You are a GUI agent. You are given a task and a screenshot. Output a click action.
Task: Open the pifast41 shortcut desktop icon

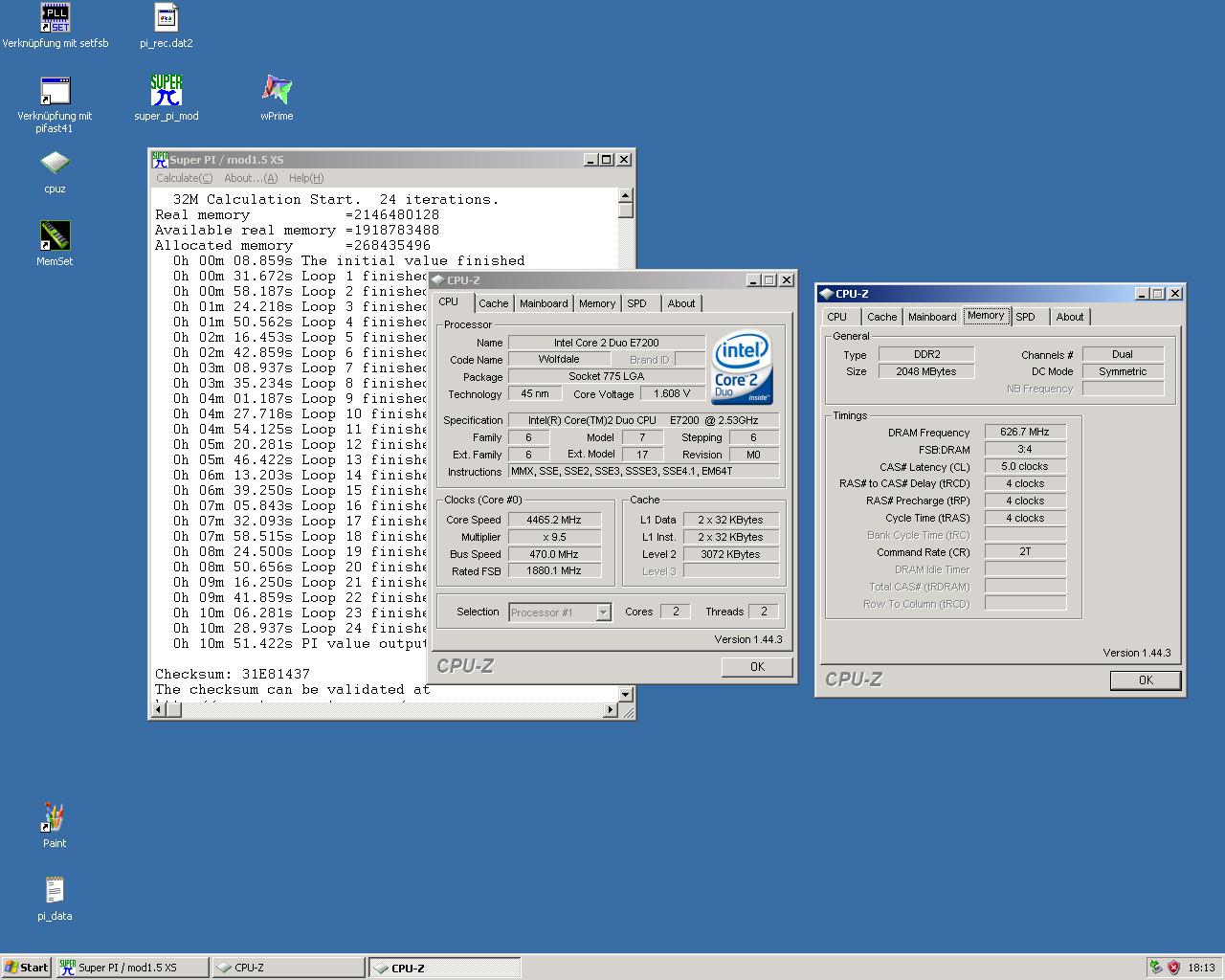point(56,91)
